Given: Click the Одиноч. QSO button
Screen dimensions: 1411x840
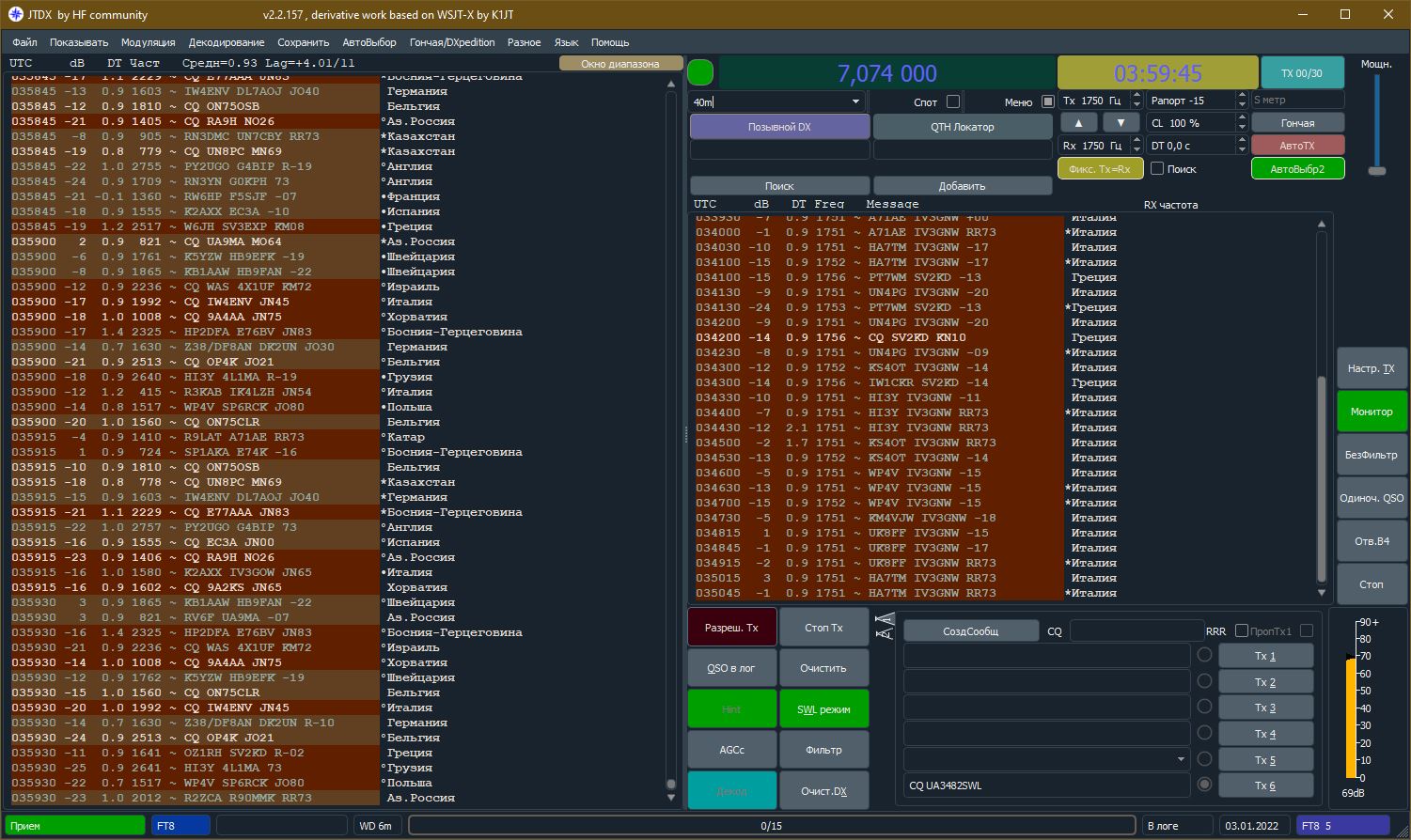Looking at the screenshot, I should 1372,498.
